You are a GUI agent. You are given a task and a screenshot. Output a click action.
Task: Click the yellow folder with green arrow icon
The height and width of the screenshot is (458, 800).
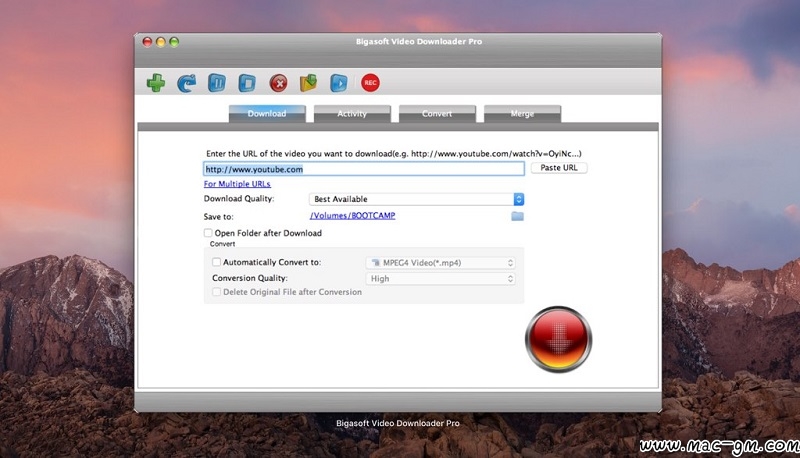click(x=308, y=83)
